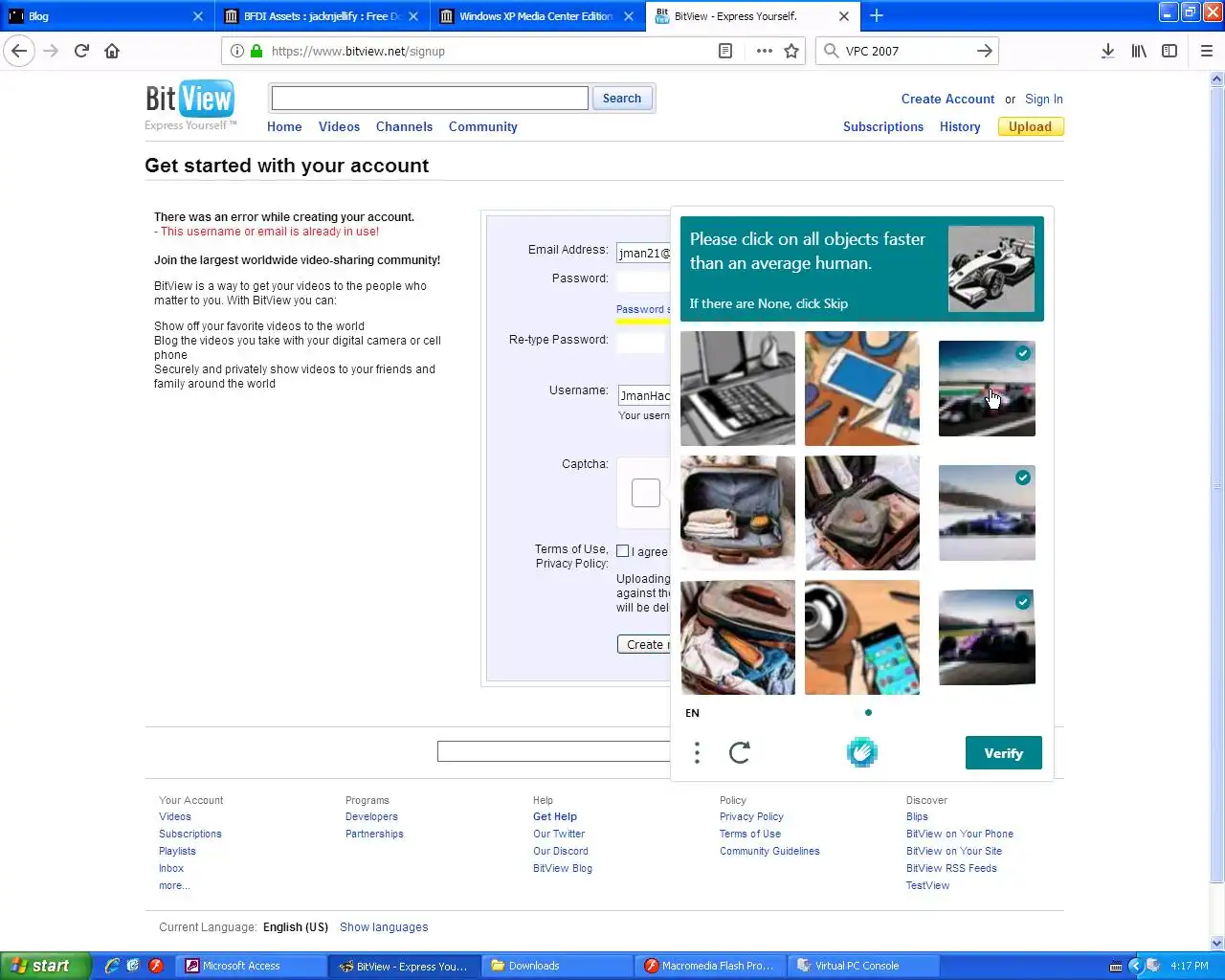1225x980 pixels.
Task: Bookmark this page with the star icon
Action: tap(791, 51)
